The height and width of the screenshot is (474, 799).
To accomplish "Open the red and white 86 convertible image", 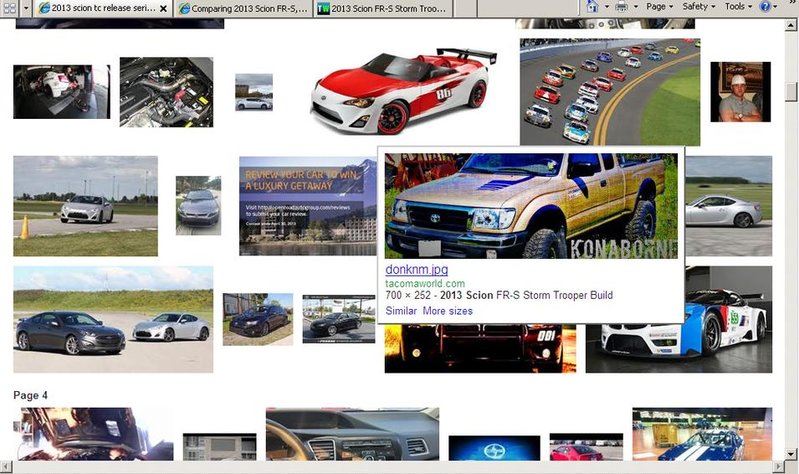I will pyautogui.click(x=404, y=91).
